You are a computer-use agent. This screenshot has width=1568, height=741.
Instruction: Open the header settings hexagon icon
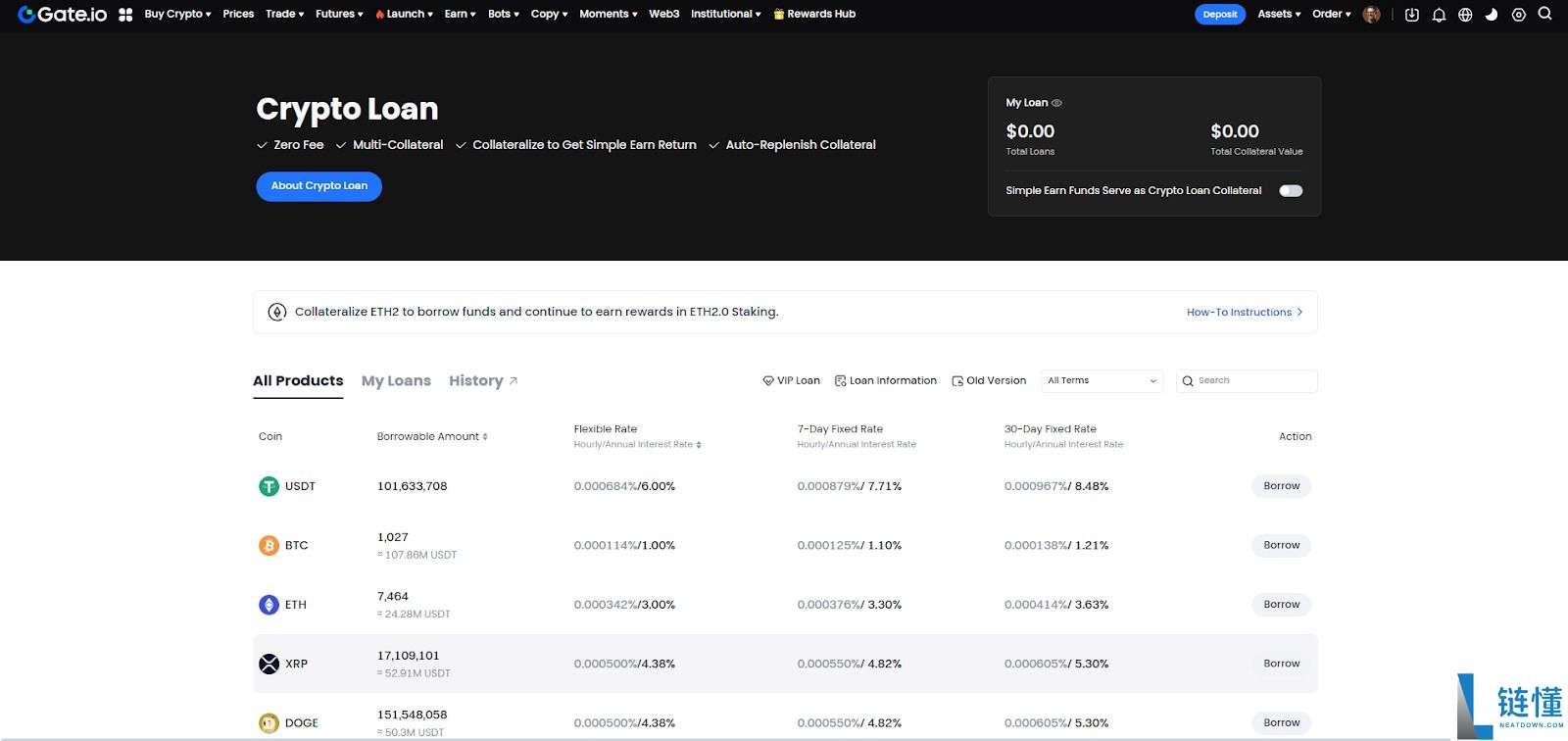(x=1518, y=15)
